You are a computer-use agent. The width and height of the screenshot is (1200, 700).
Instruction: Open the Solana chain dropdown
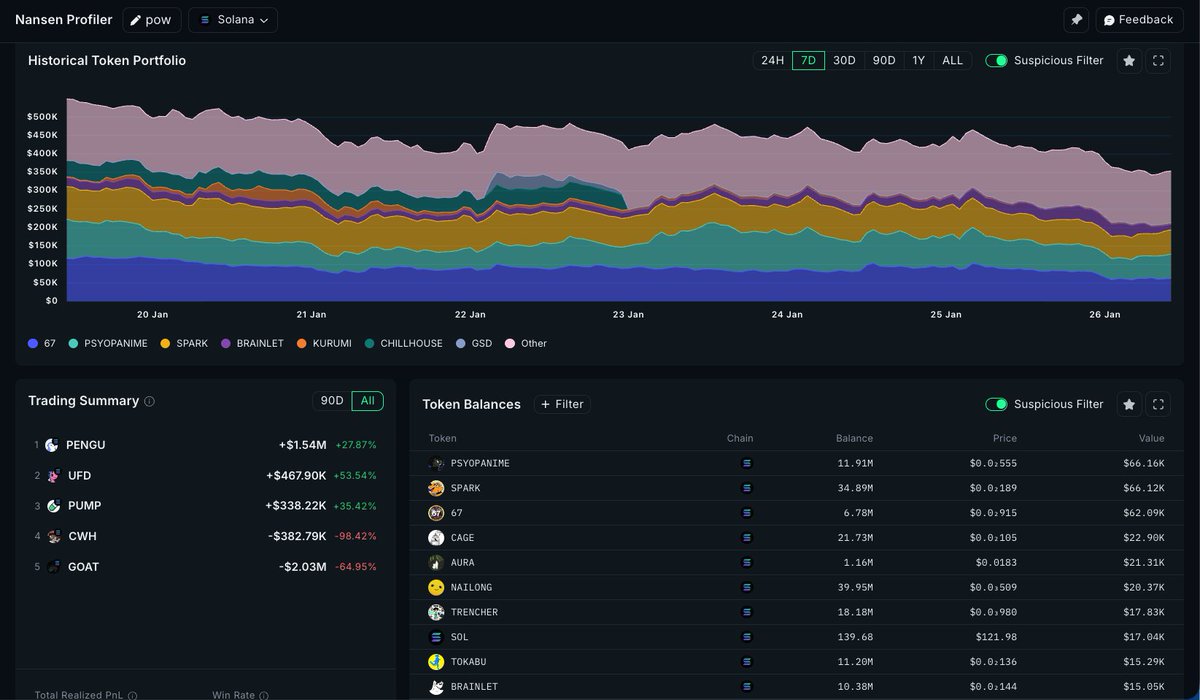click(233, 20)
